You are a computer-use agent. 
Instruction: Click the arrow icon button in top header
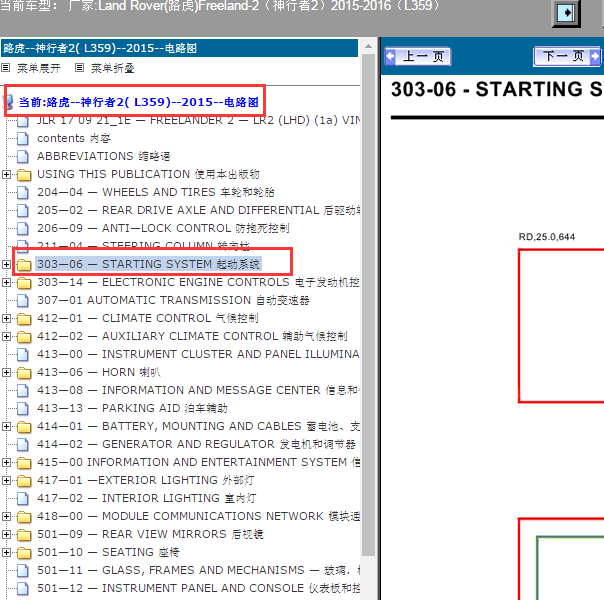pos(566,13)
